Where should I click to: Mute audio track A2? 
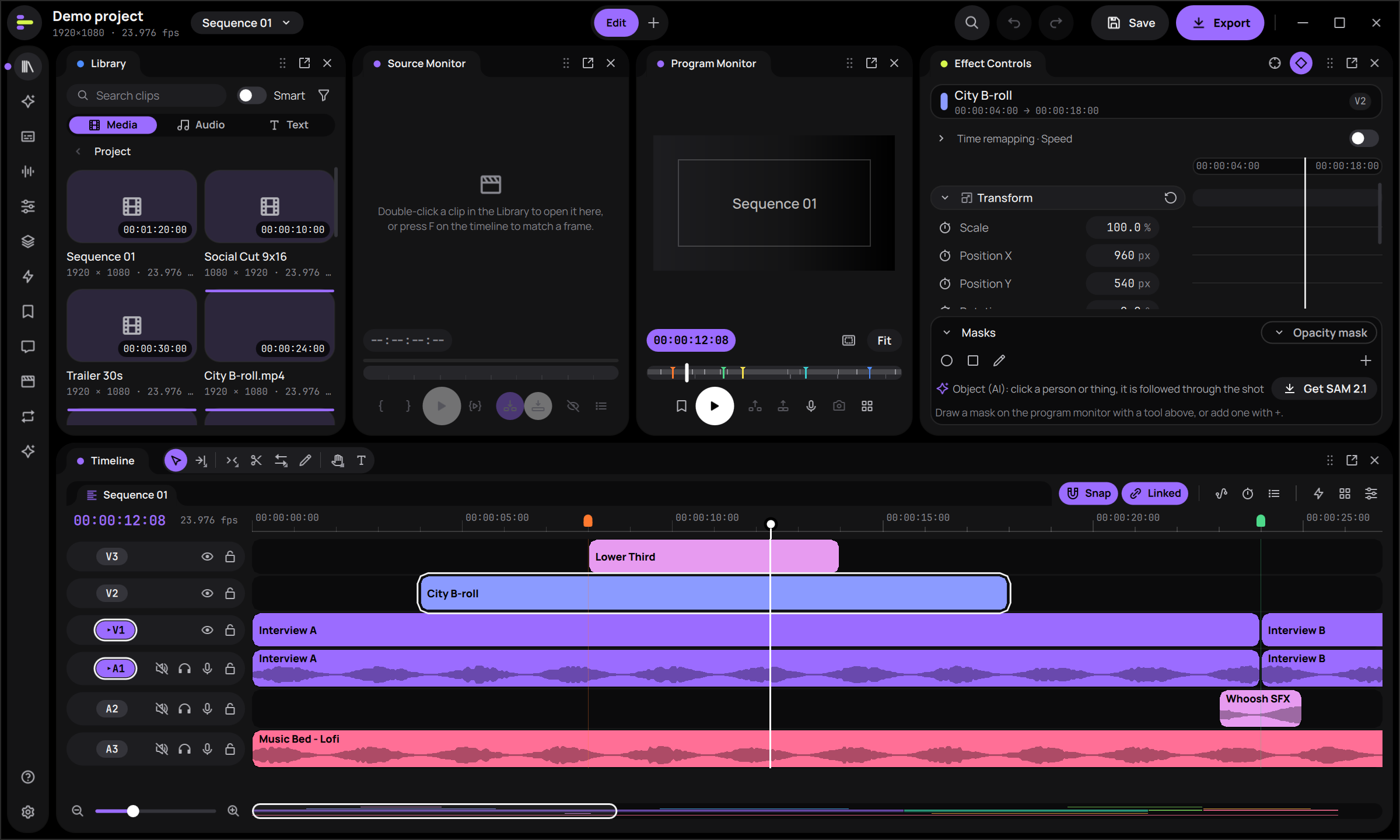[162, 709]
